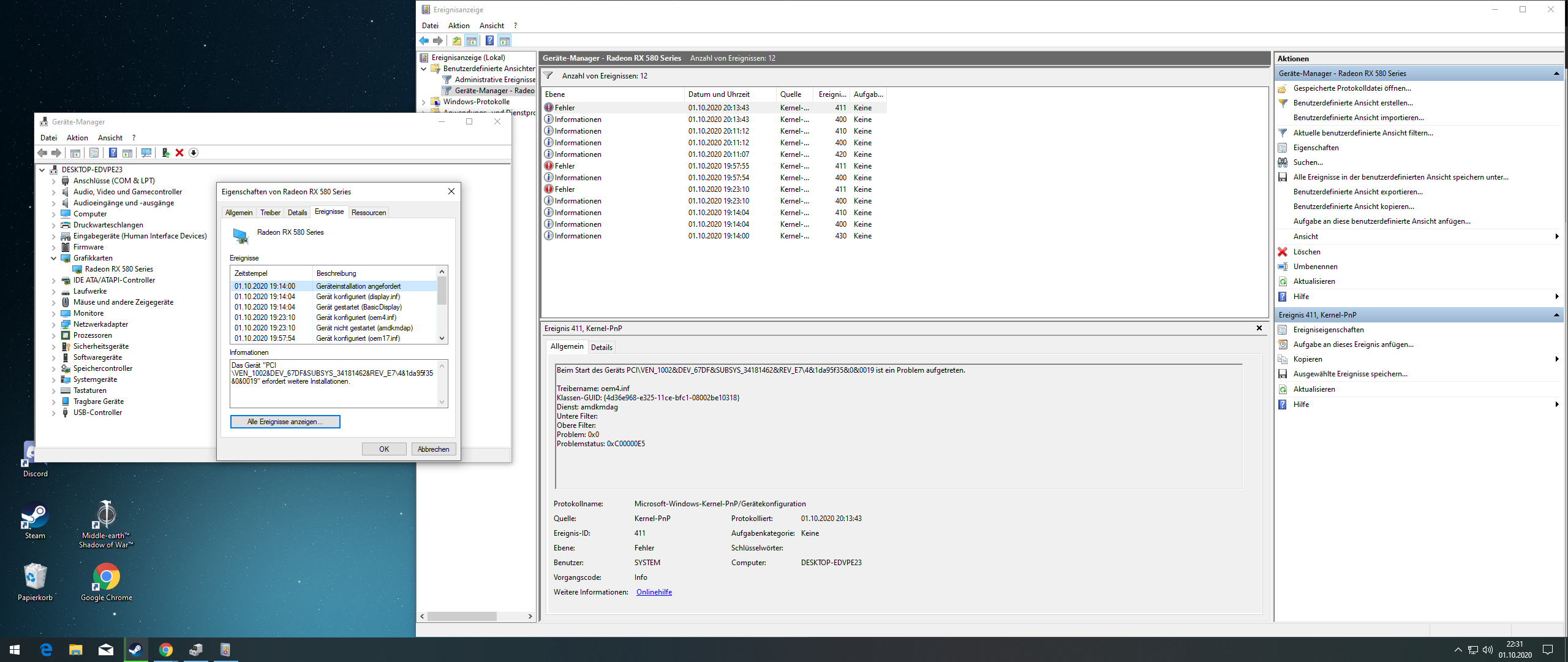Click scan for hardware changes icon in Geräte-Manager
Image resolution: width=1568 pixels, height=662 pixels.
pos(146,153)
